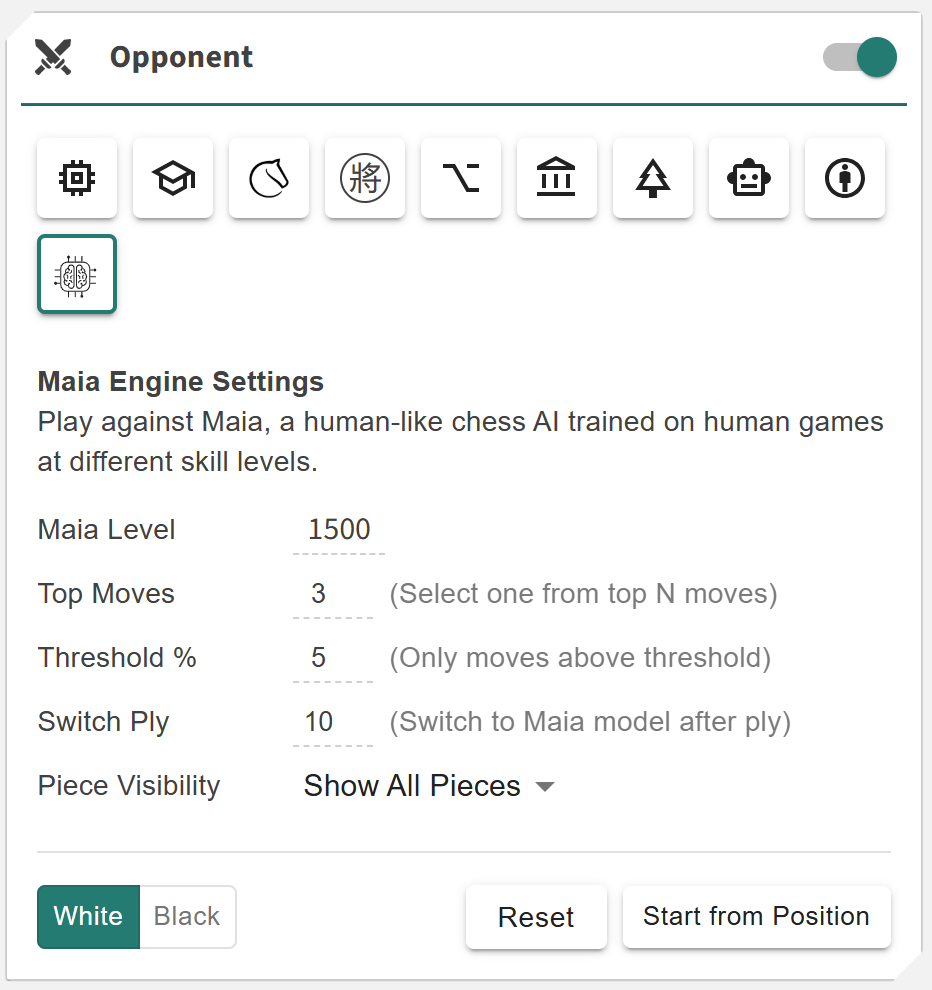Open the Piece Visibility dropdown

pyautogui.click(x=428, y=786)
